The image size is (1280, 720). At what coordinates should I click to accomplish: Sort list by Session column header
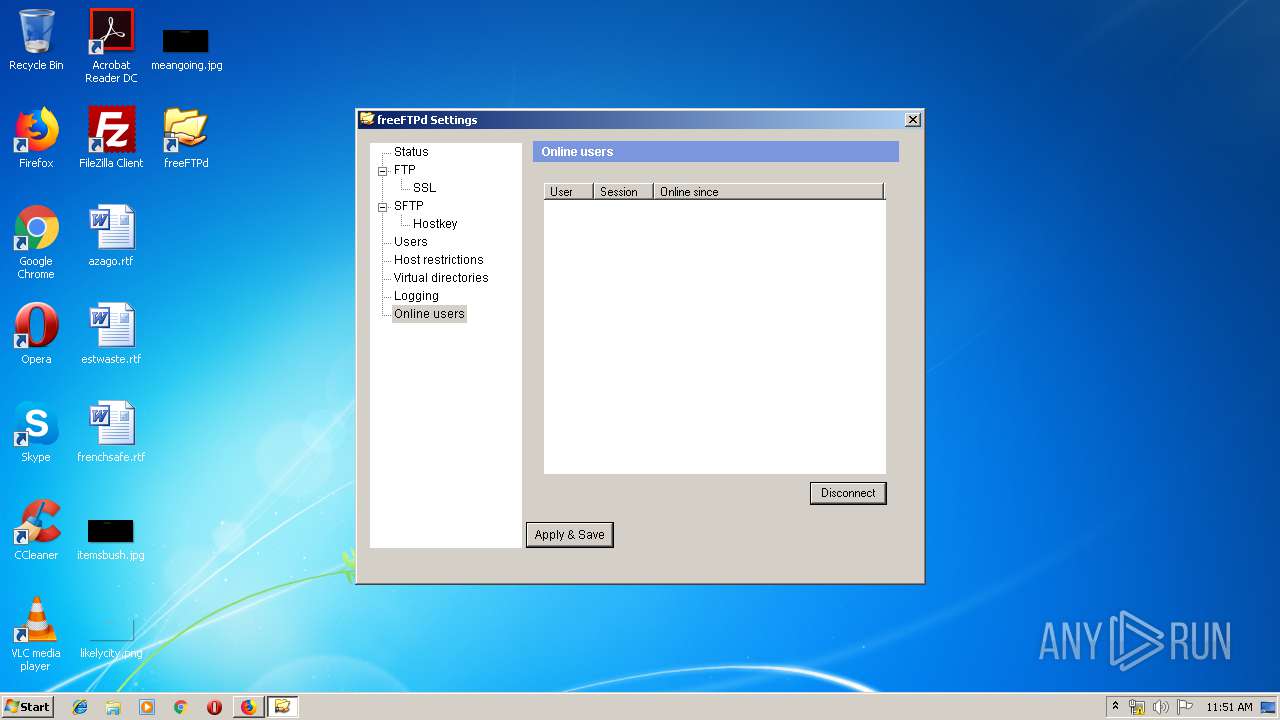(623, 191)
